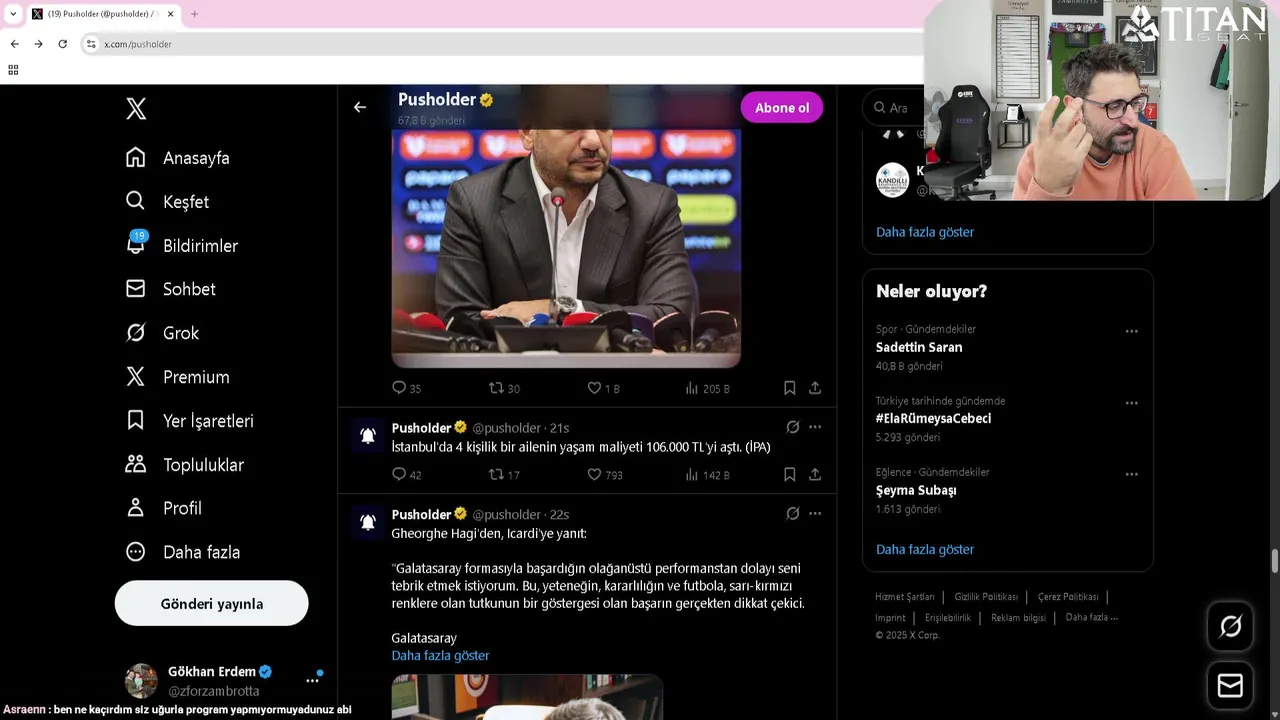The image size is (1280, 720).
Task: Open Topluluklar communities
Action: (x=185, y=465)
